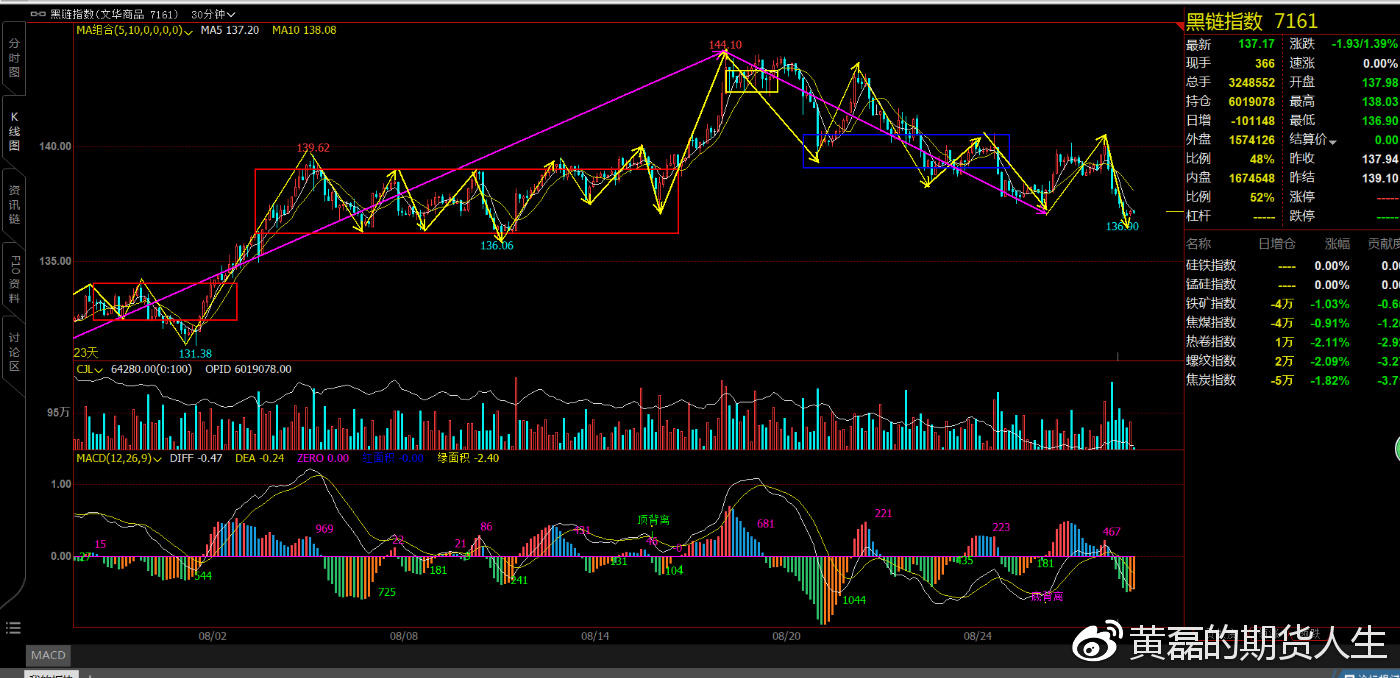Click the 136.06 trough price label

point(497,245)
